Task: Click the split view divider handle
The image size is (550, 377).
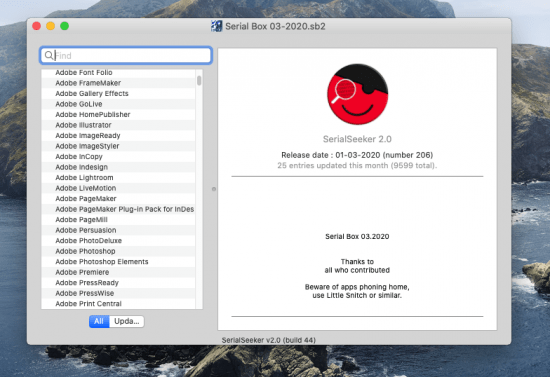Action: pos(214,189)
